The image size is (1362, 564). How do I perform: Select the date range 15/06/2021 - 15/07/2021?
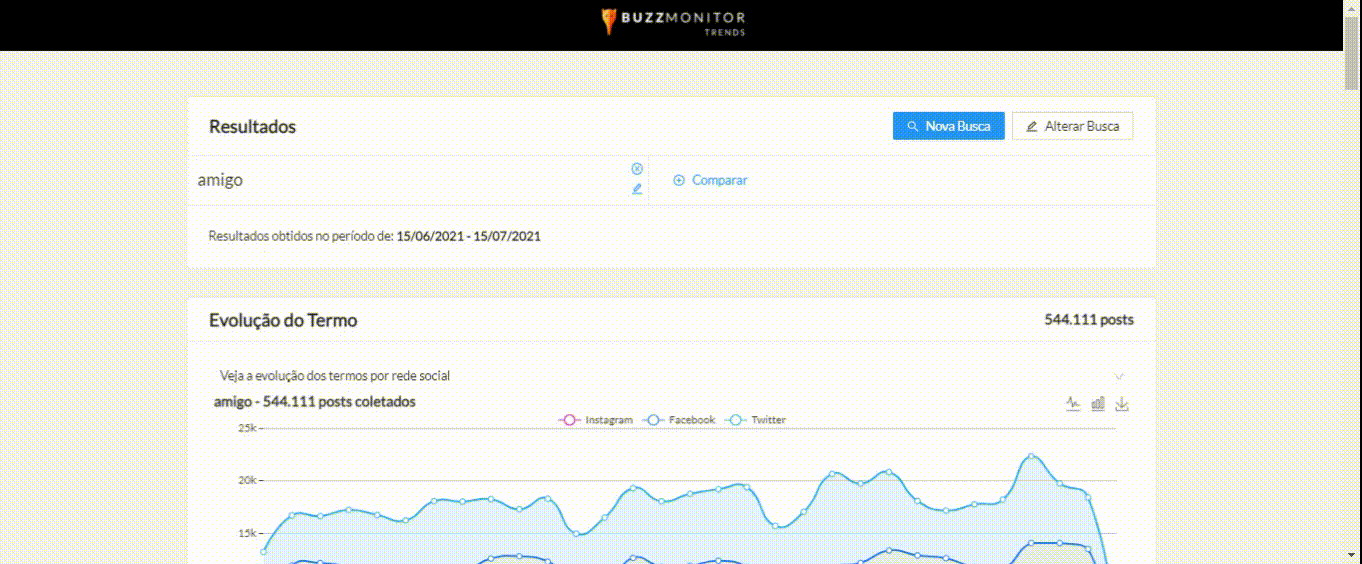468,237
